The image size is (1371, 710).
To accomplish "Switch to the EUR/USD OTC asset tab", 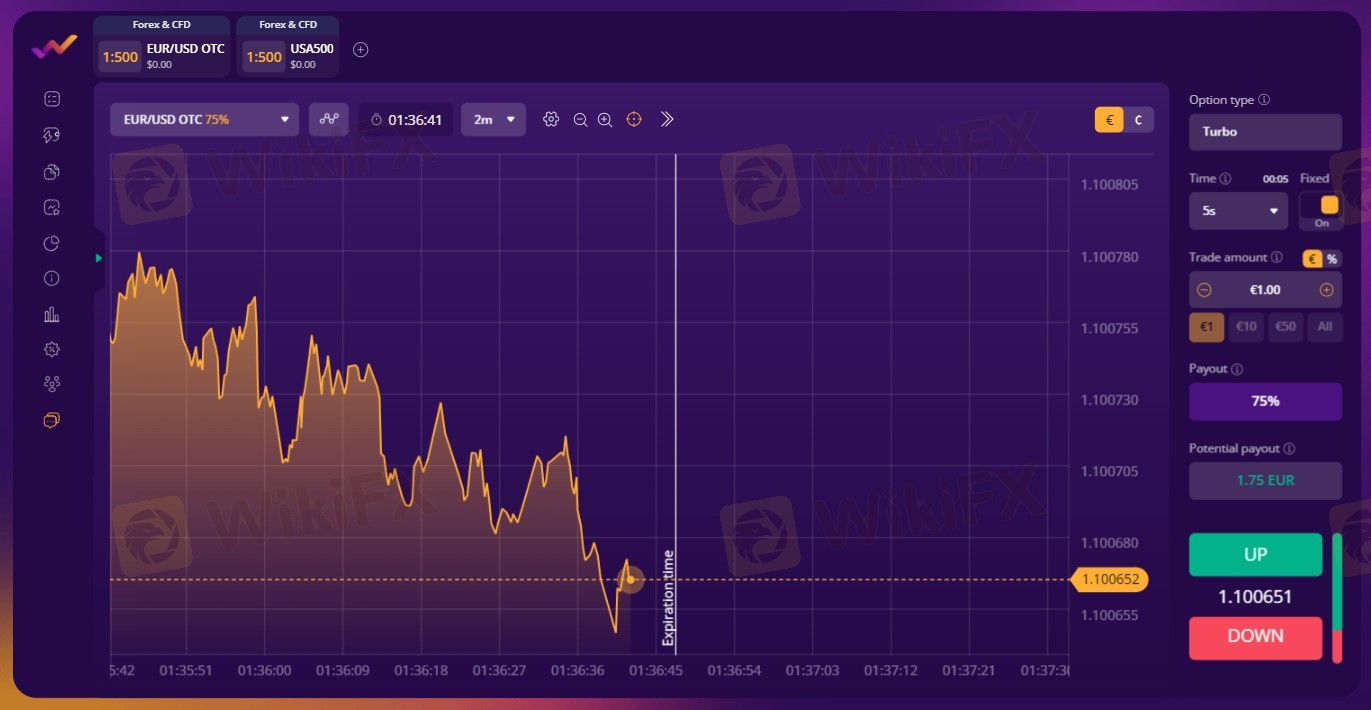I will click(x=161, y=47).
